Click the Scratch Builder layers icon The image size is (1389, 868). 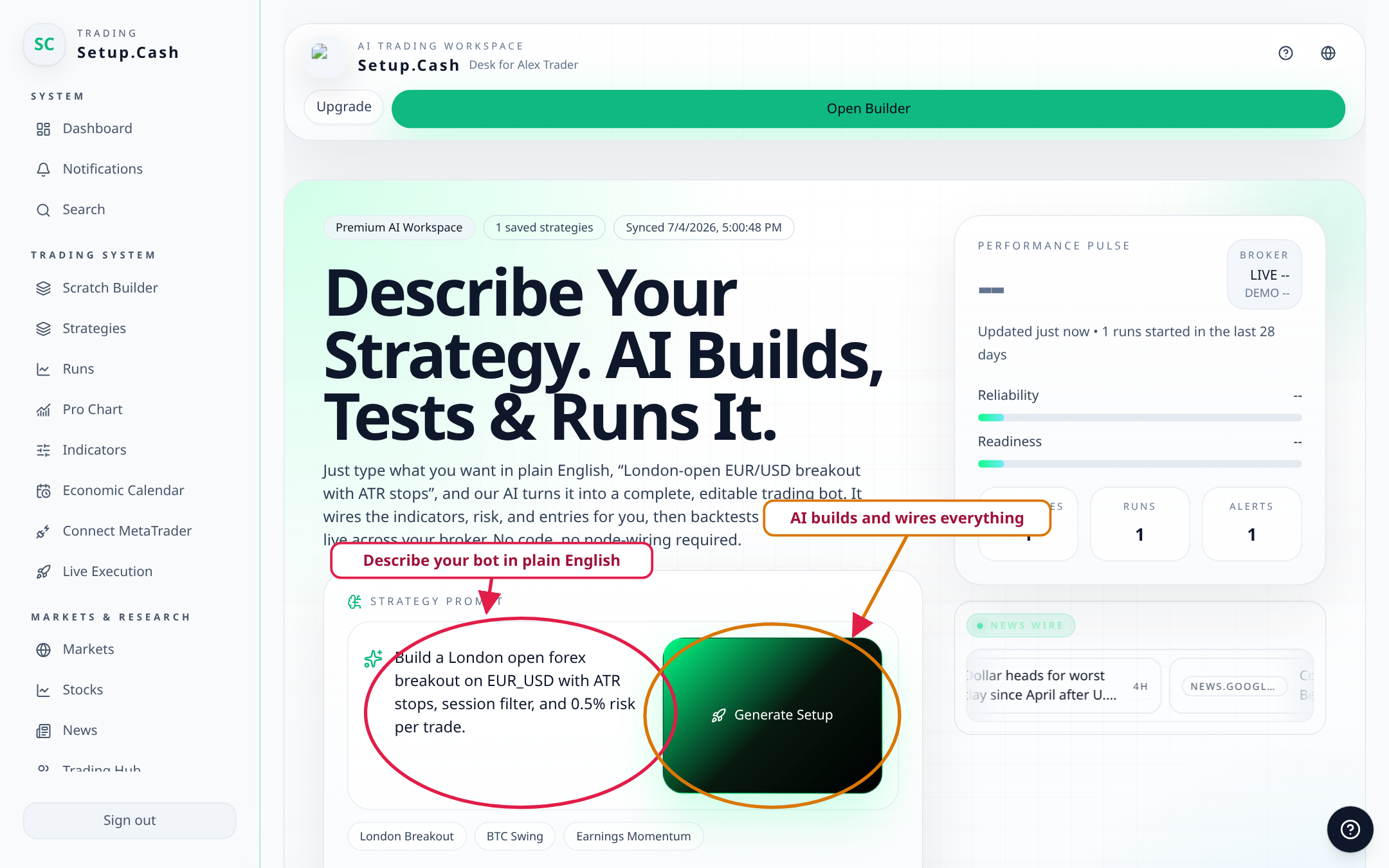click(x=43, y=289)
